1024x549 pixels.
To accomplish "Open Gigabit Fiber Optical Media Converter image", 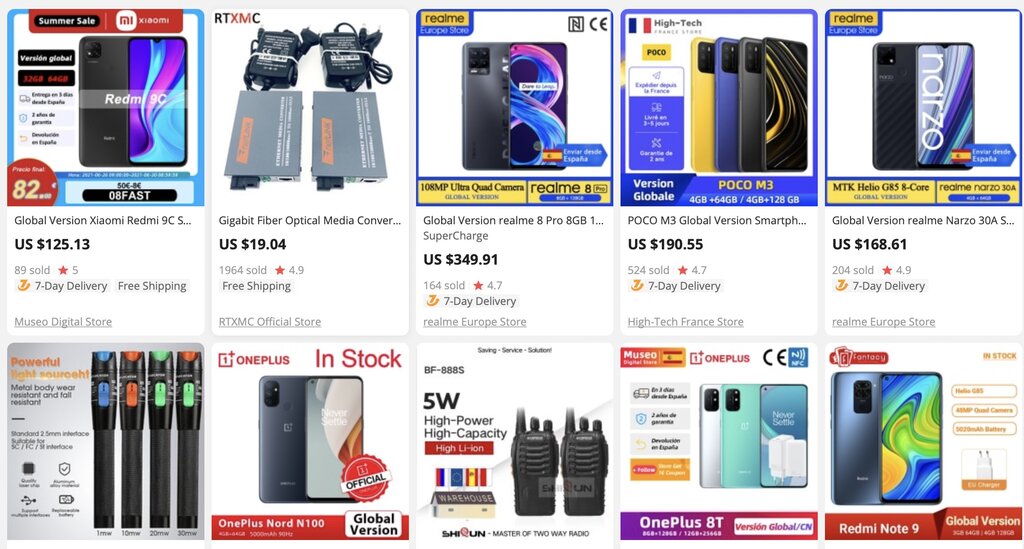I will pyautogui.click(x=310, y=108).
